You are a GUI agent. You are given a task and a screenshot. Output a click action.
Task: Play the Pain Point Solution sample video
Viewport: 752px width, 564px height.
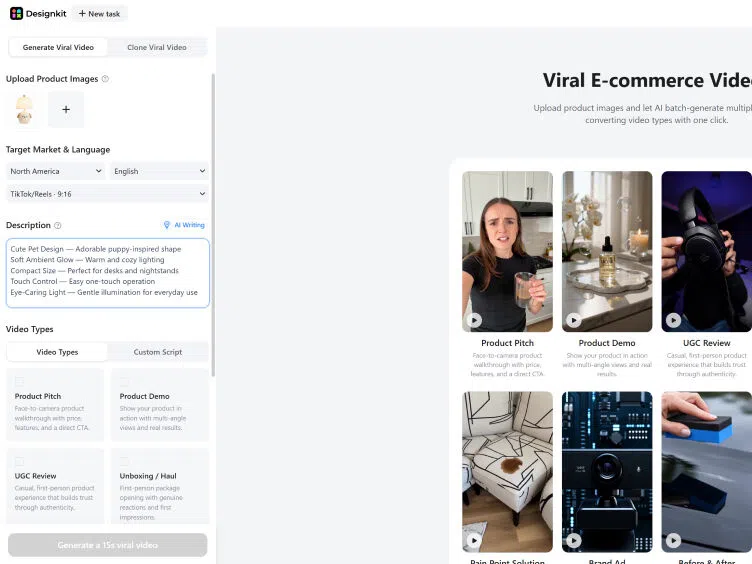pyautogui.click(x=474, y=540)
